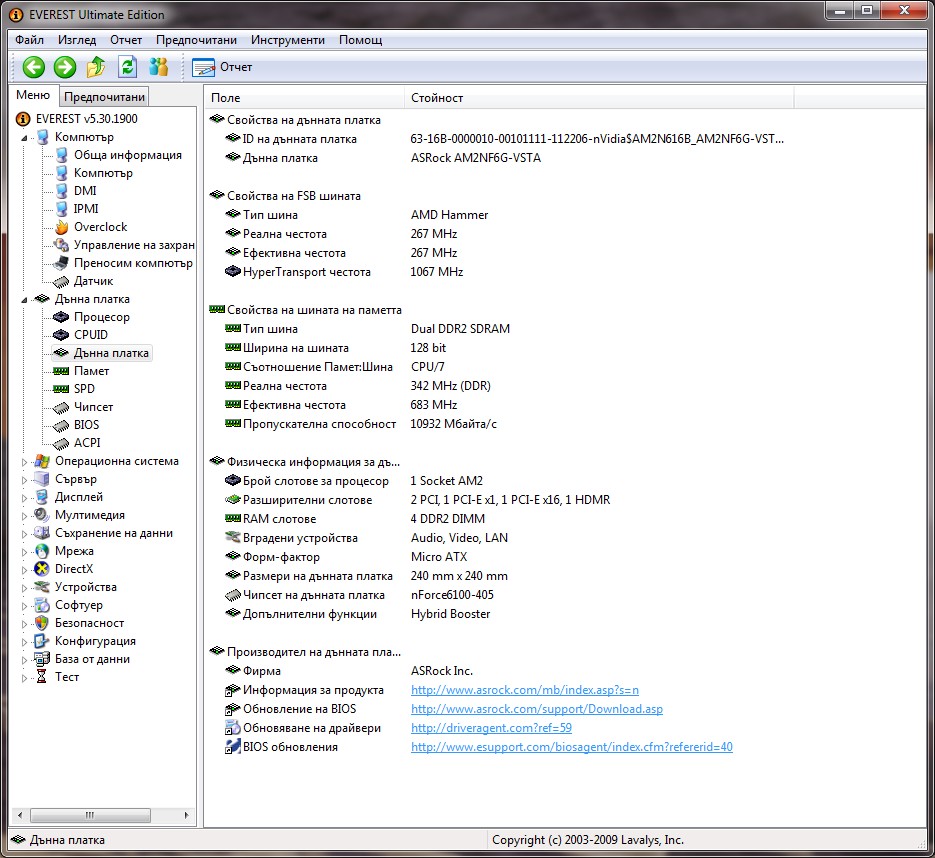Click the Мултимедия speaker icon
Image resolution: width=935 pixels, height=858 pixels.
click(42, 515)
